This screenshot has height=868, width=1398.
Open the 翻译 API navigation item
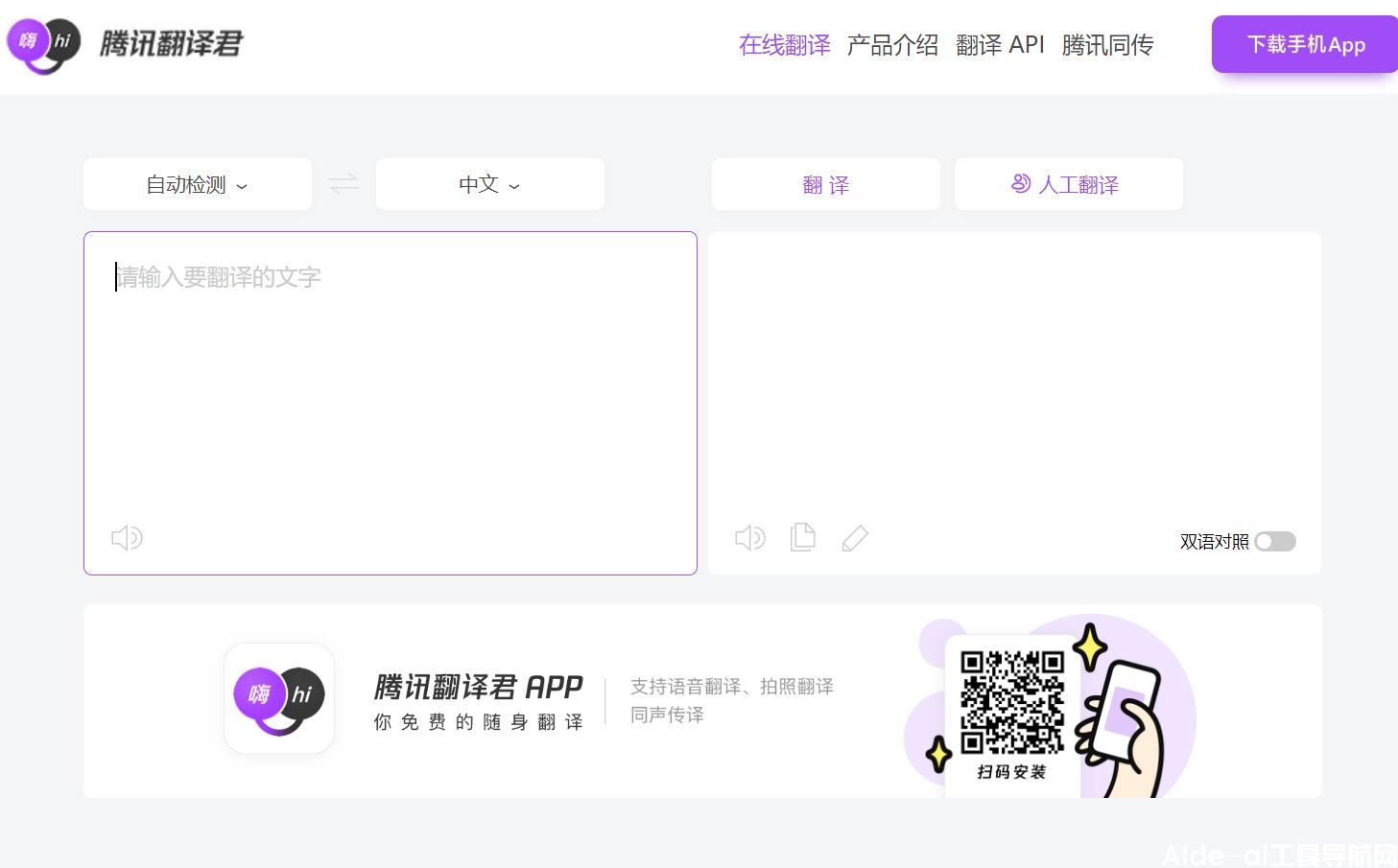pos(1000,45)
